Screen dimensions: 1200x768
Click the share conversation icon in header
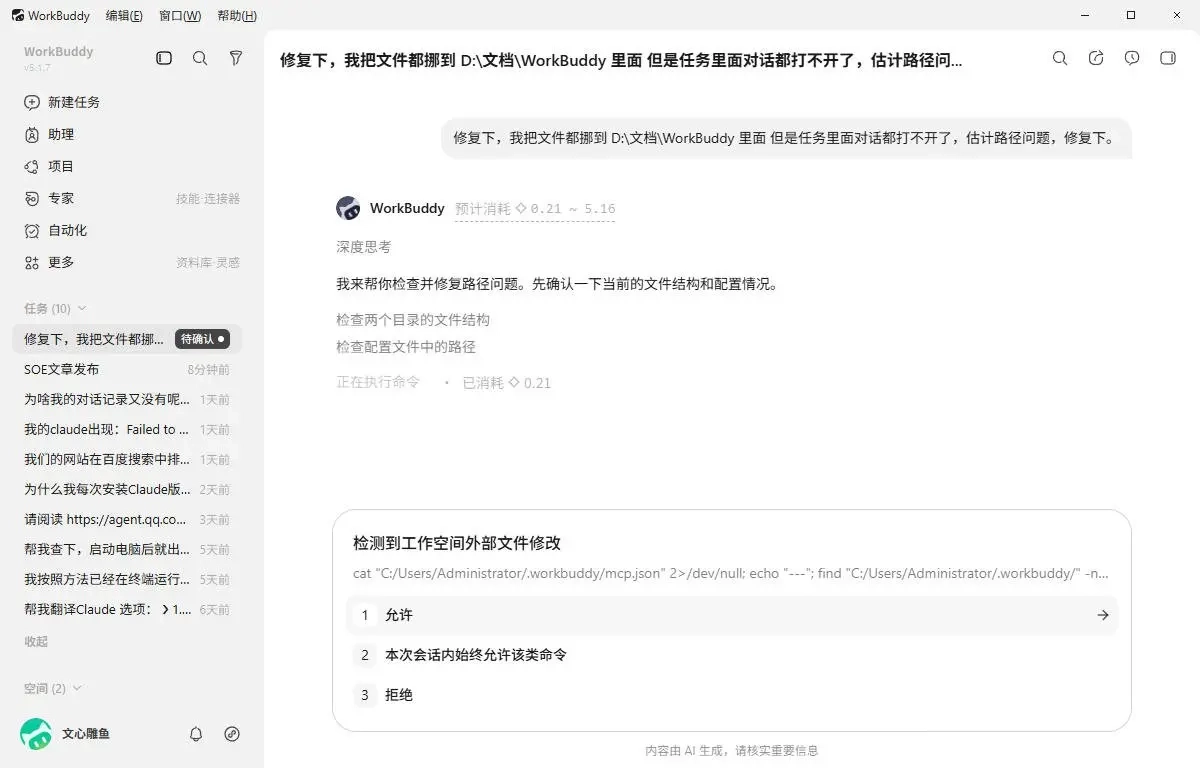coord(1096,58)
